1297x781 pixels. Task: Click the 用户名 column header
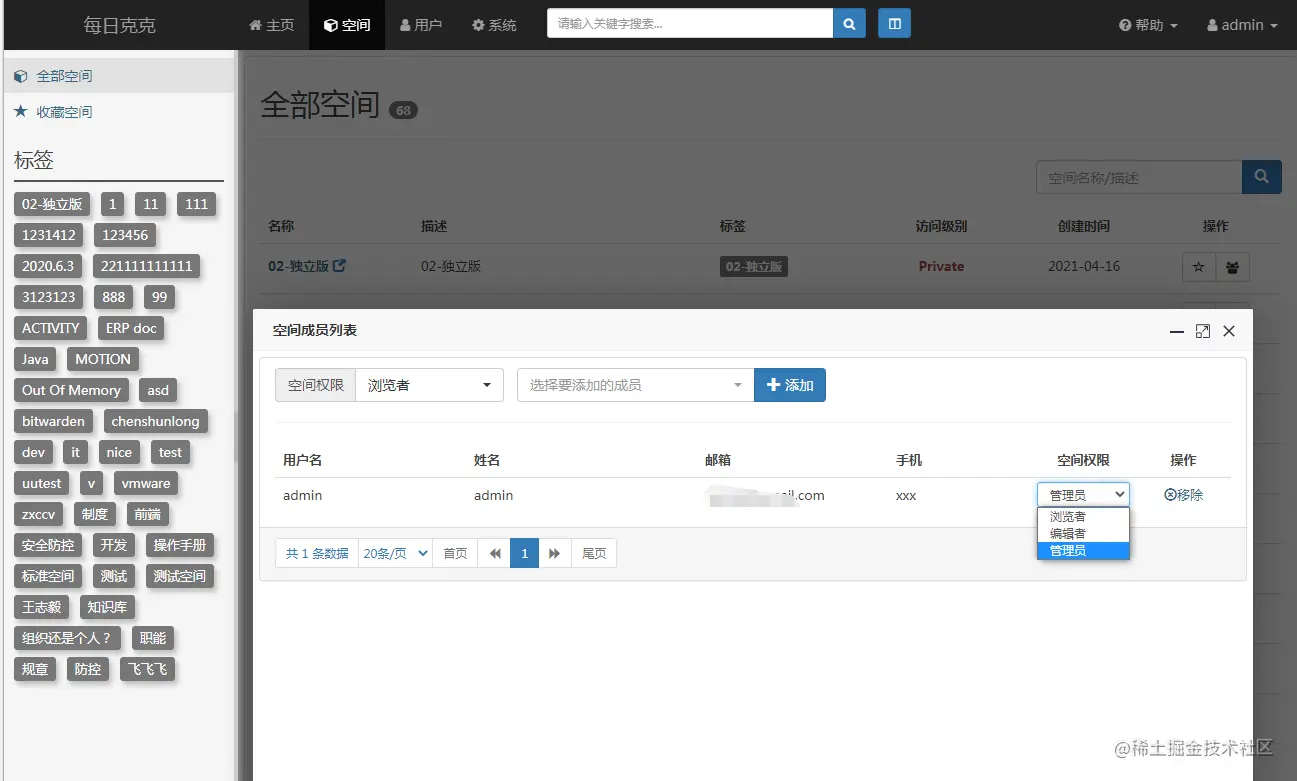point(302,460)
